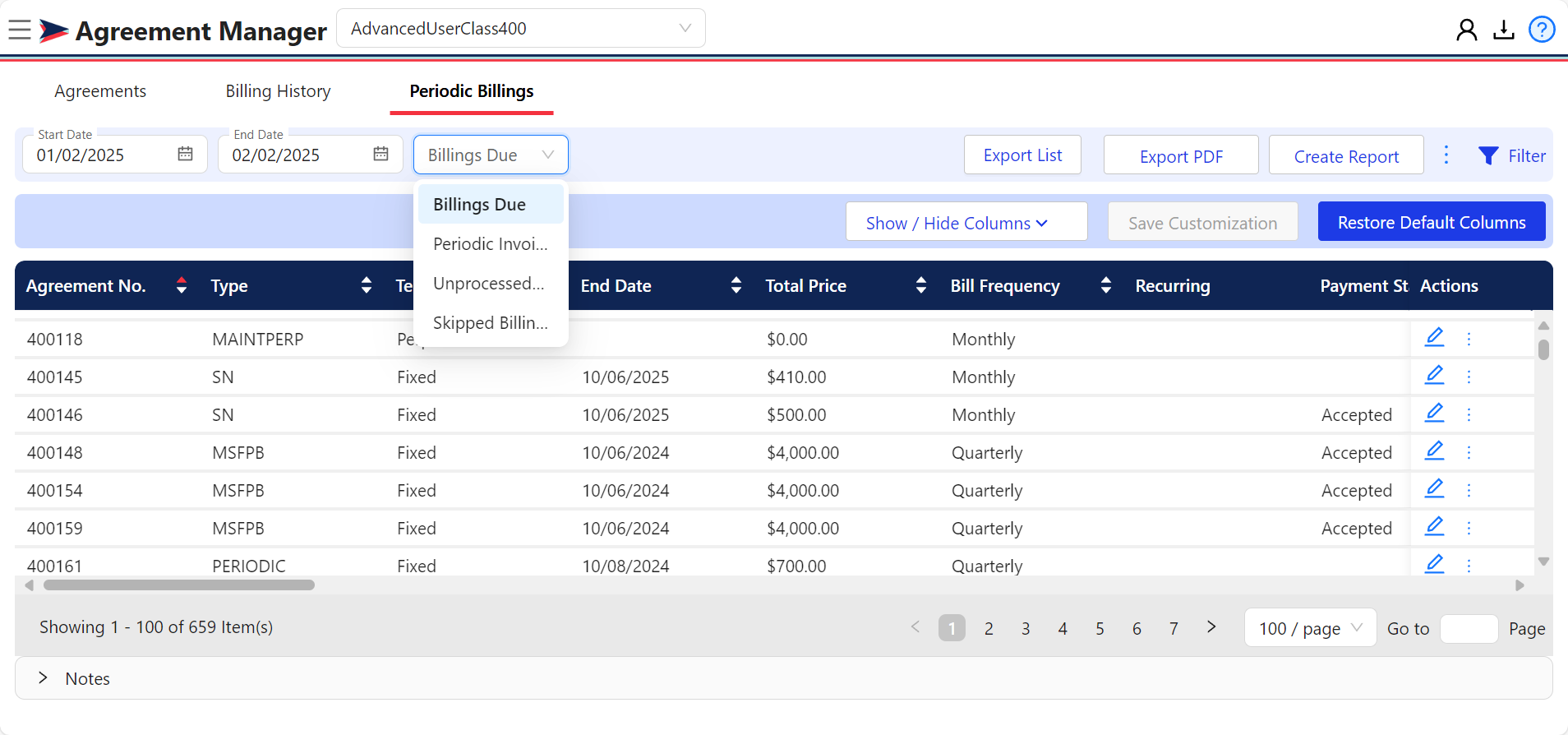Open row actions menu for 400118
The height and width of the screenshot is (735, 1568).
1469,339
